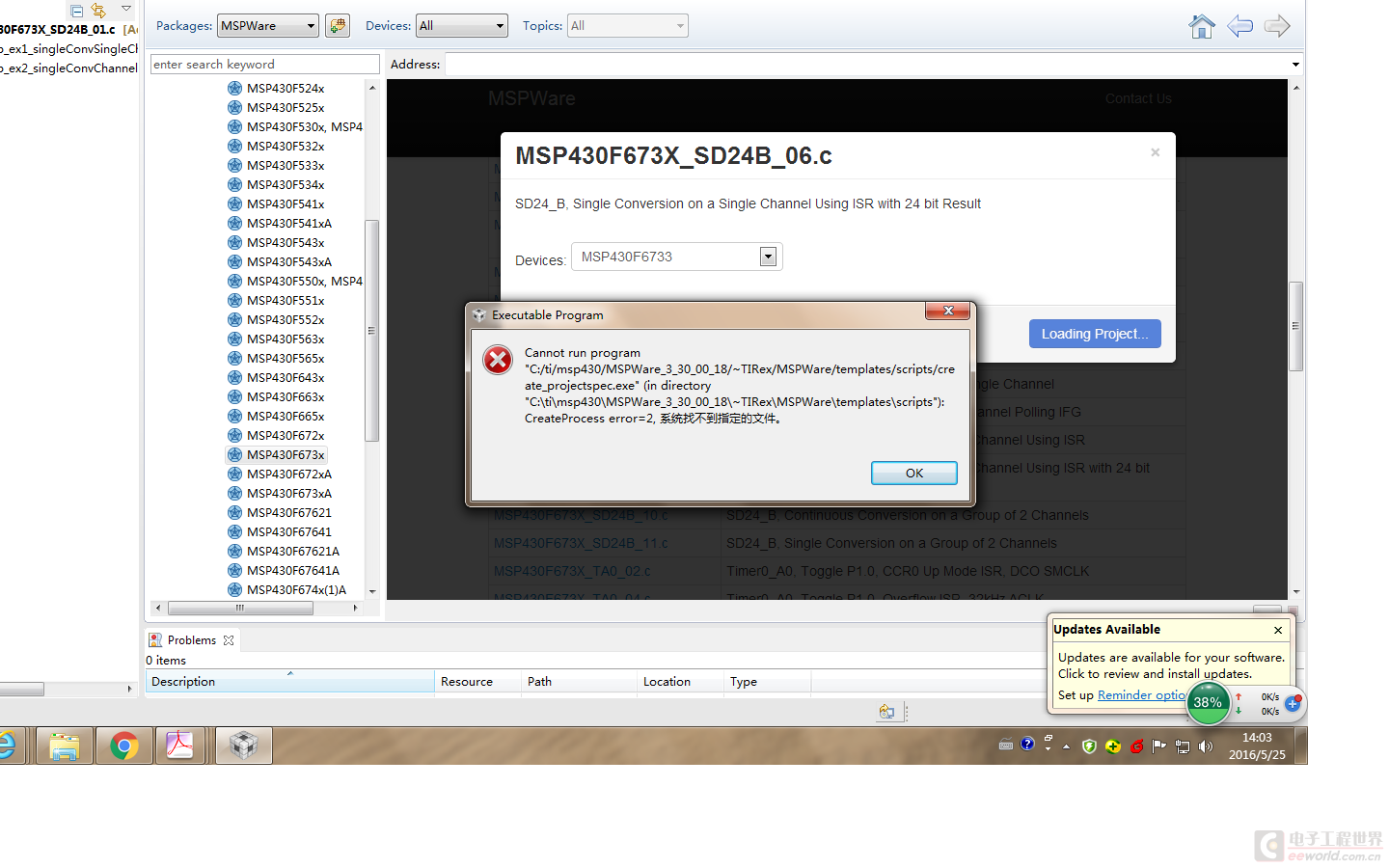Sort by the Type column header
The height and width of the screenshot is (868, 1389).
tap(767, 681)
